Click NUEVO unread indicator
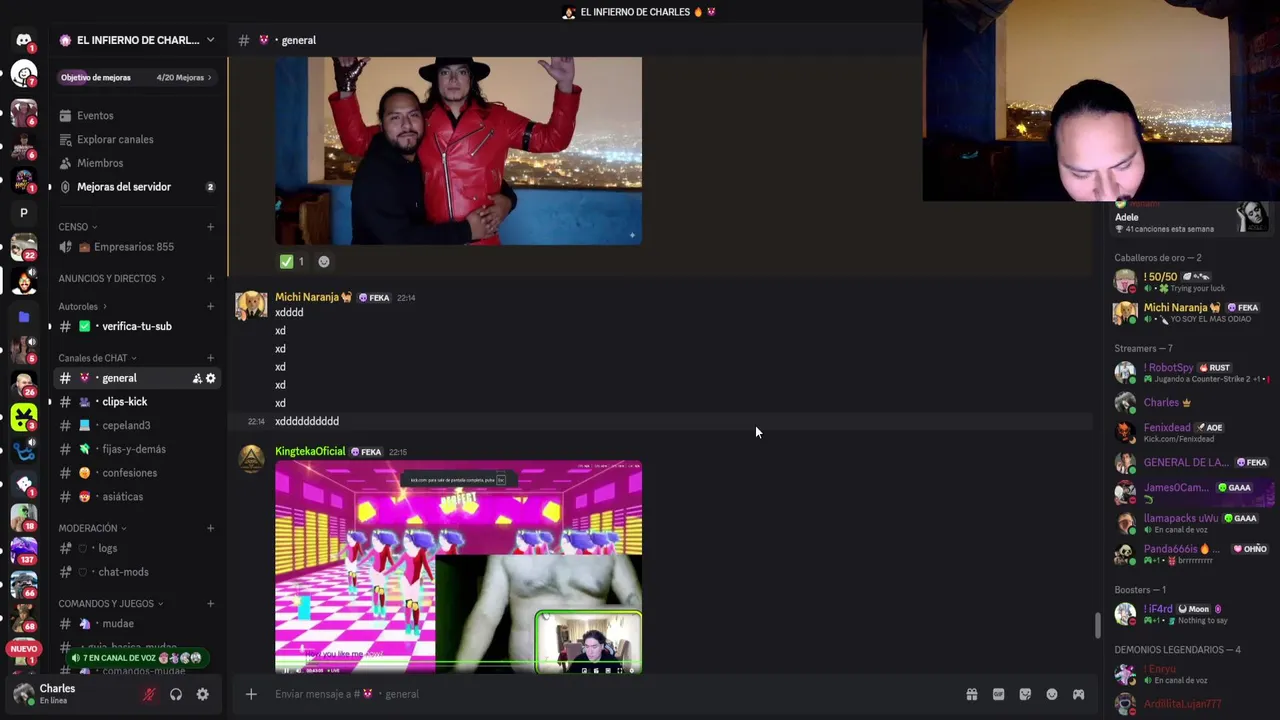The width and height of the screenshot is (1280, 720). tap(24, 649)
